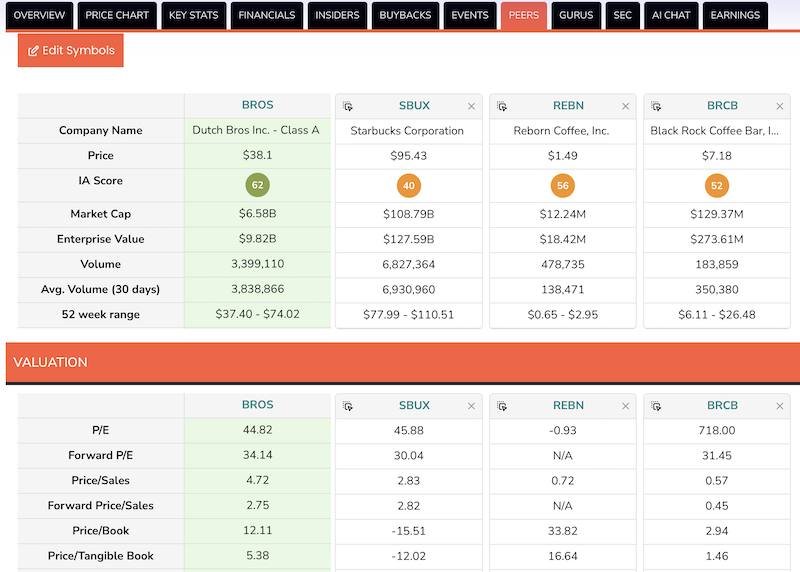Click the Edit Symbols button
The image size is (800, 572).
(71, 51)
